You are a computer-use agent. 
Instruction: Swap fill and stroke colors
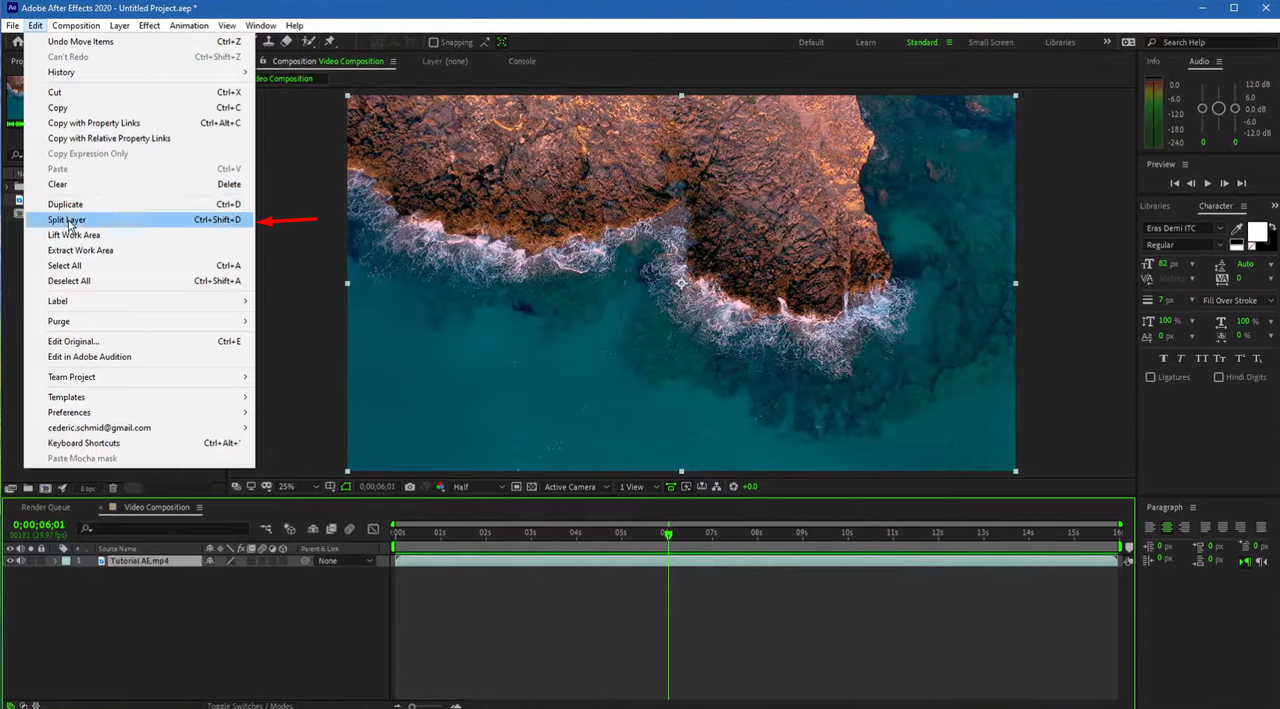(x=1272, y=227)
